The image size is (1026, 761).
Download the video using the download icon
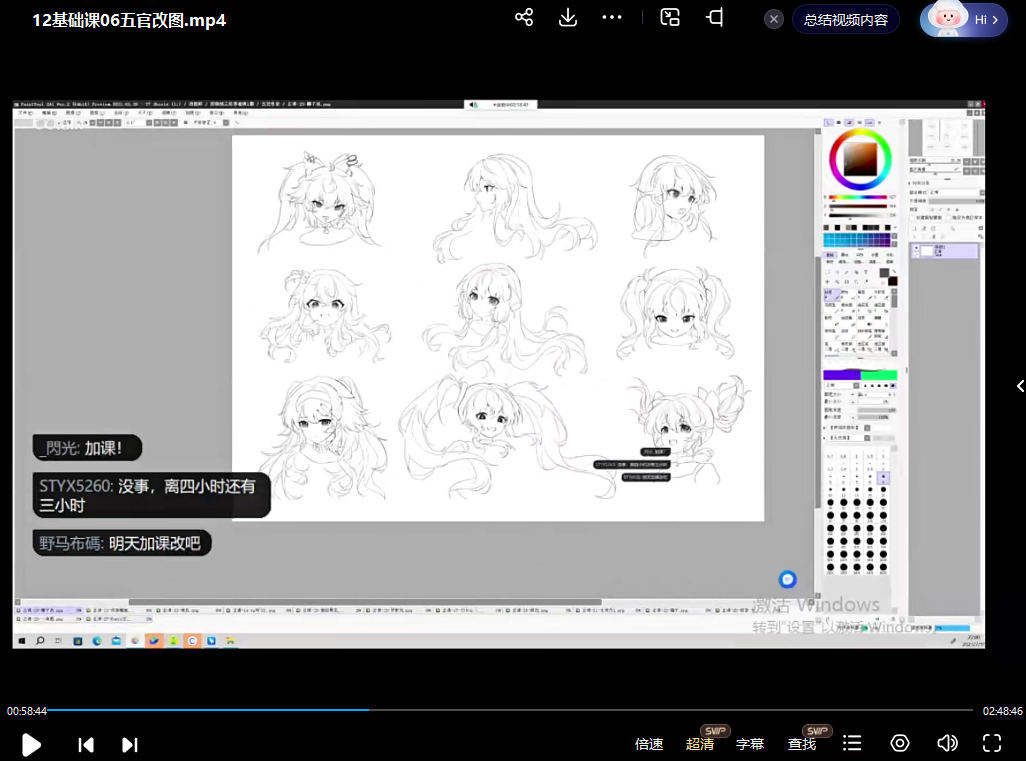[568, 18]
